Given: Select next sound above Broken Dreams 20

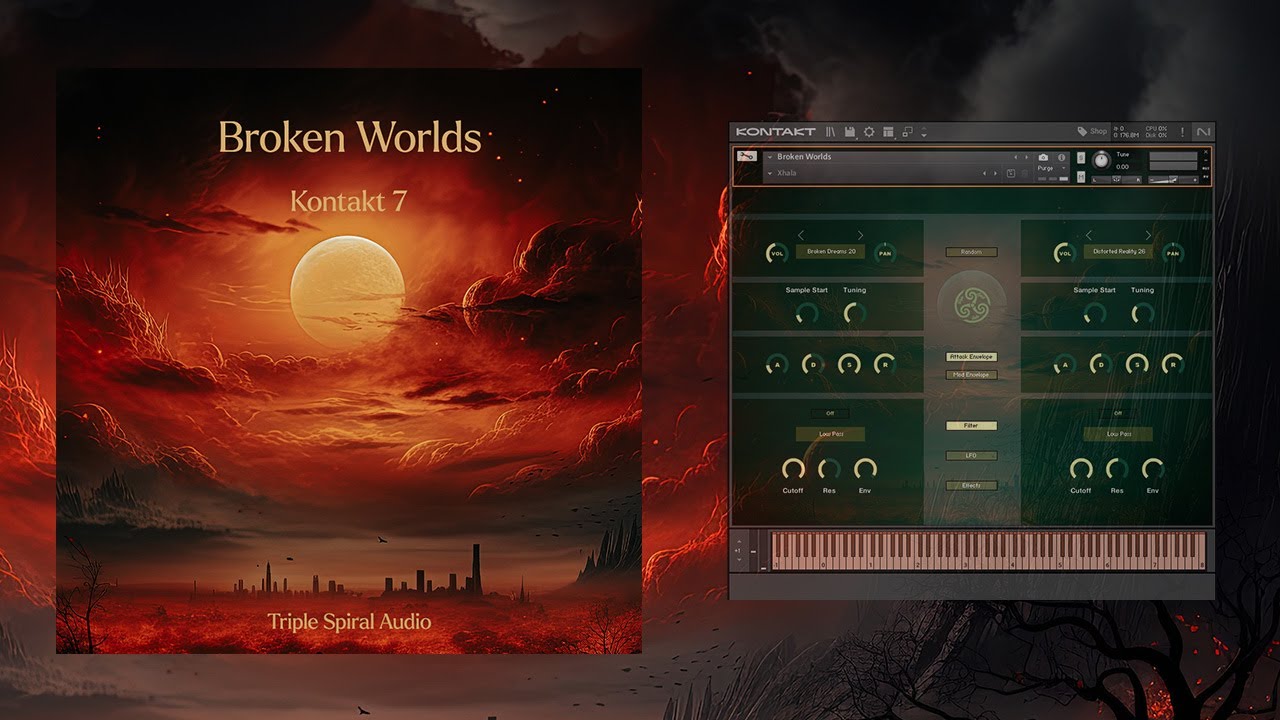Looking at the screenshot, I should (x=860, y=235).
